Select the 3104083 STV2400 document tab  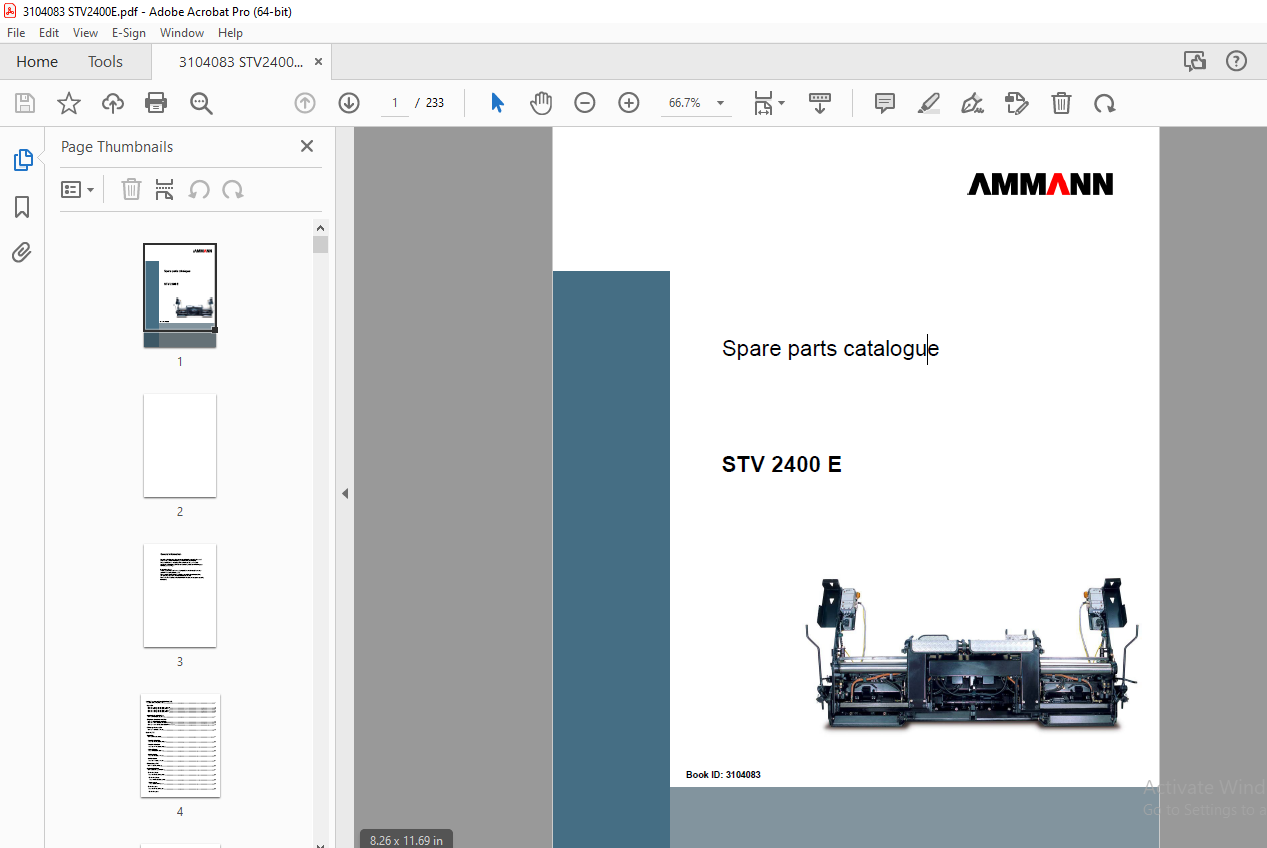click(240, 62)
